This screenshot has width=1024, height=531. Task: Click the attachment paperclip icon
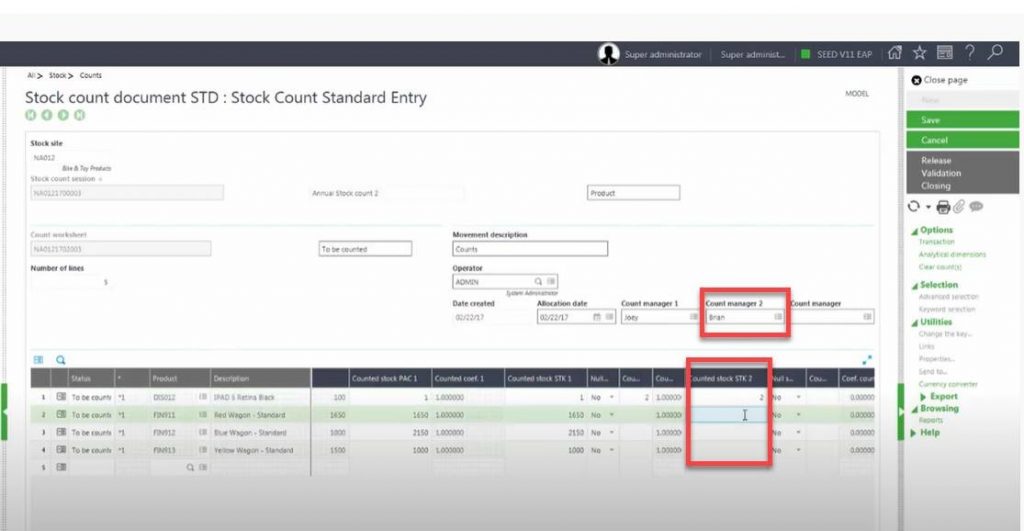(957, 207)
